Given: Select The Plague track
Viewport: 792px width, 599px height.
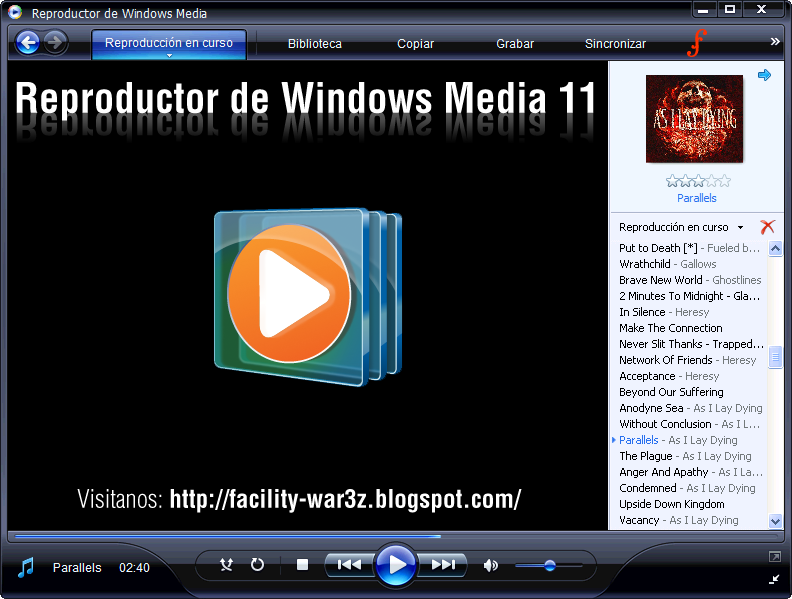Looking at the screenshot, I should (685, 456).
